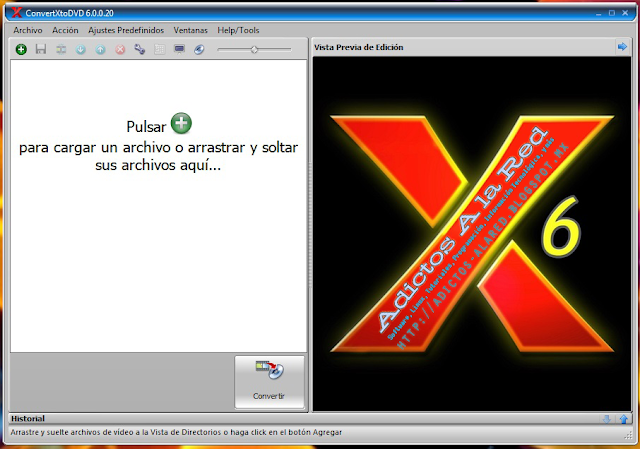Click the disc burn toolbar icon
This screenshot has height=449, width=640.
(x=199, y=49)
